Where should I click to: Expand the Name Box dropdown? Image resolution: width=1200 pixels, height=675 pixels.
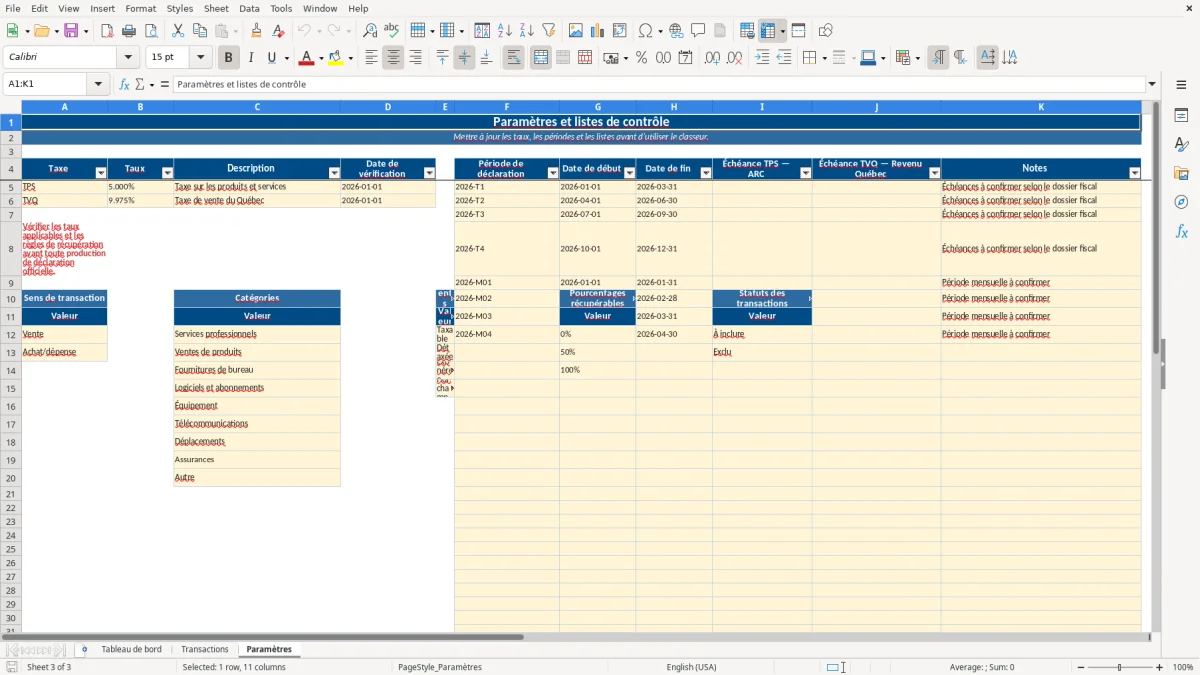pos(98,84)
